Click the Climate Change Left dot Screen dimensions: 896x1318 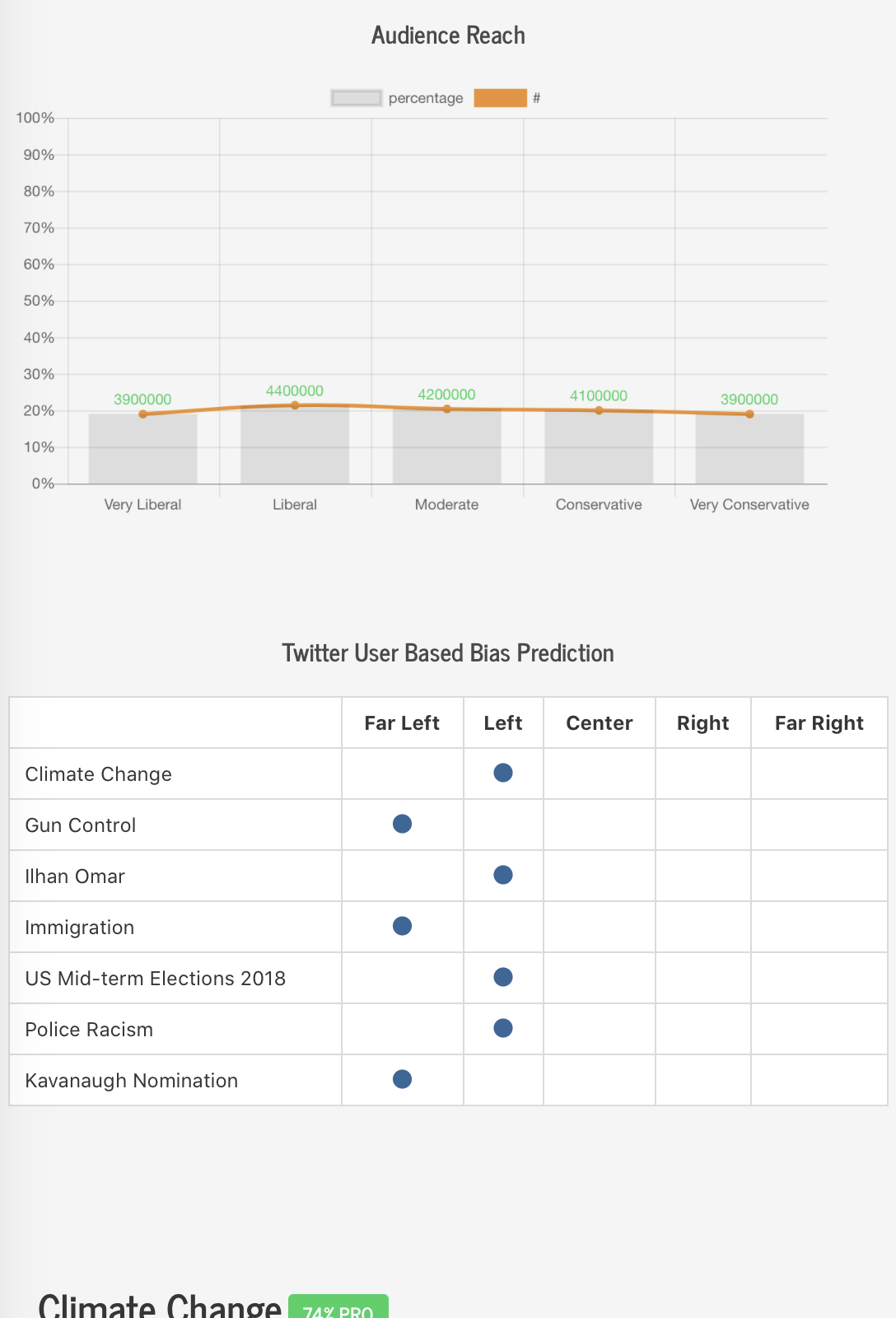click(503, 773)
